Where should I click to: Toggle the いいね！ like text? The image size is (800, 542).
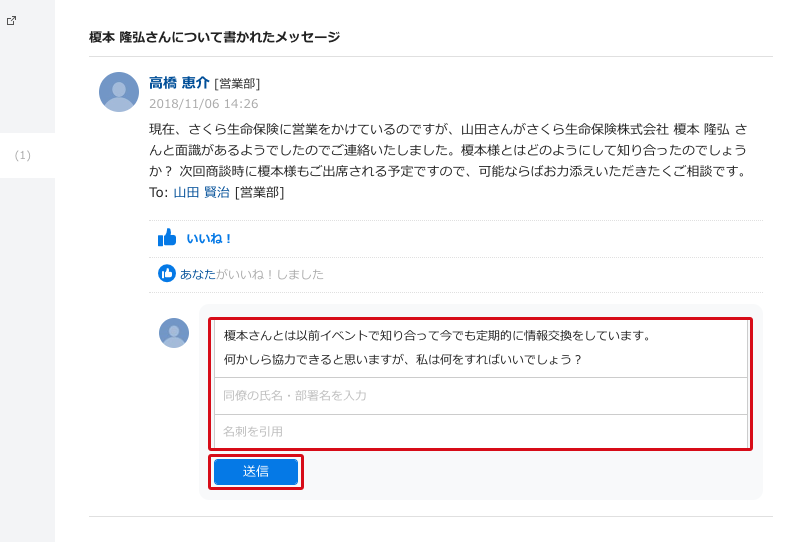[209, 238]
